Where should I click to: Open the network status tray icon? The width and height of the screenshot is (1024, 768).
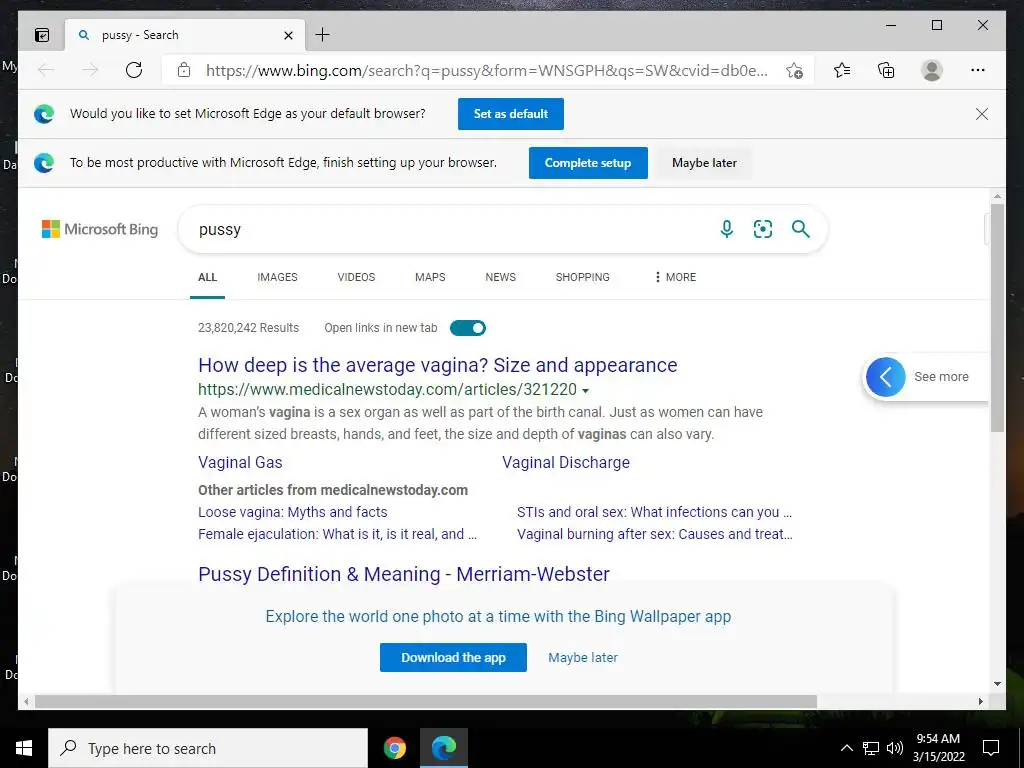[x=871, y=748]
